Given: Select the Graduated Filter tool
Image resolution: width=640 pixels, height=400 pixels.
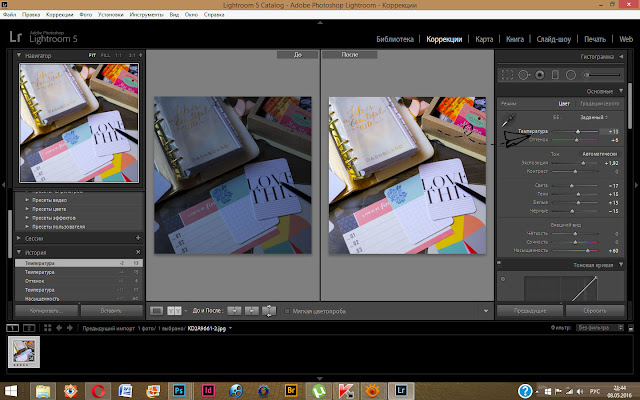Looking at the screenshot, I should pyautogui.click(x=555, y=75).
